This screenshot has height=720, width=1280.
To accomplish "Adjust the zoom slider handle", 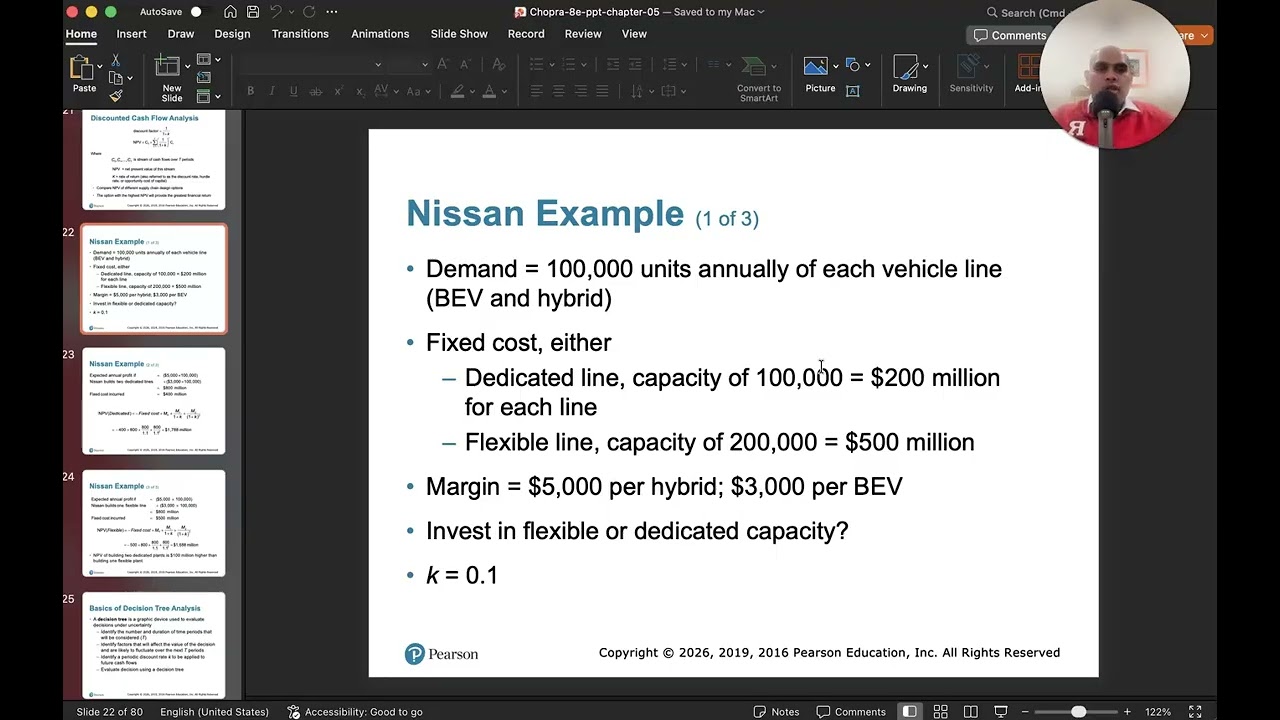I will (1078, 712).
